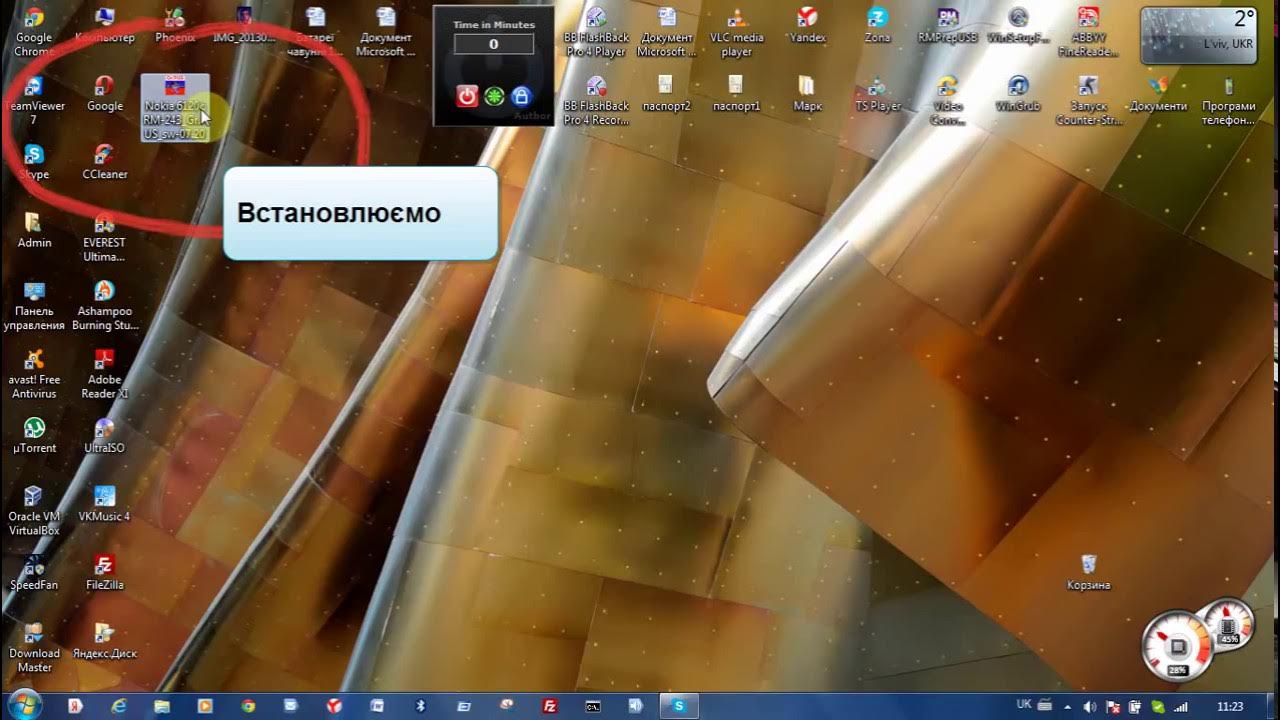Open the VLC media player shortcut
1280x720 pixels.
tap(737, 31)
